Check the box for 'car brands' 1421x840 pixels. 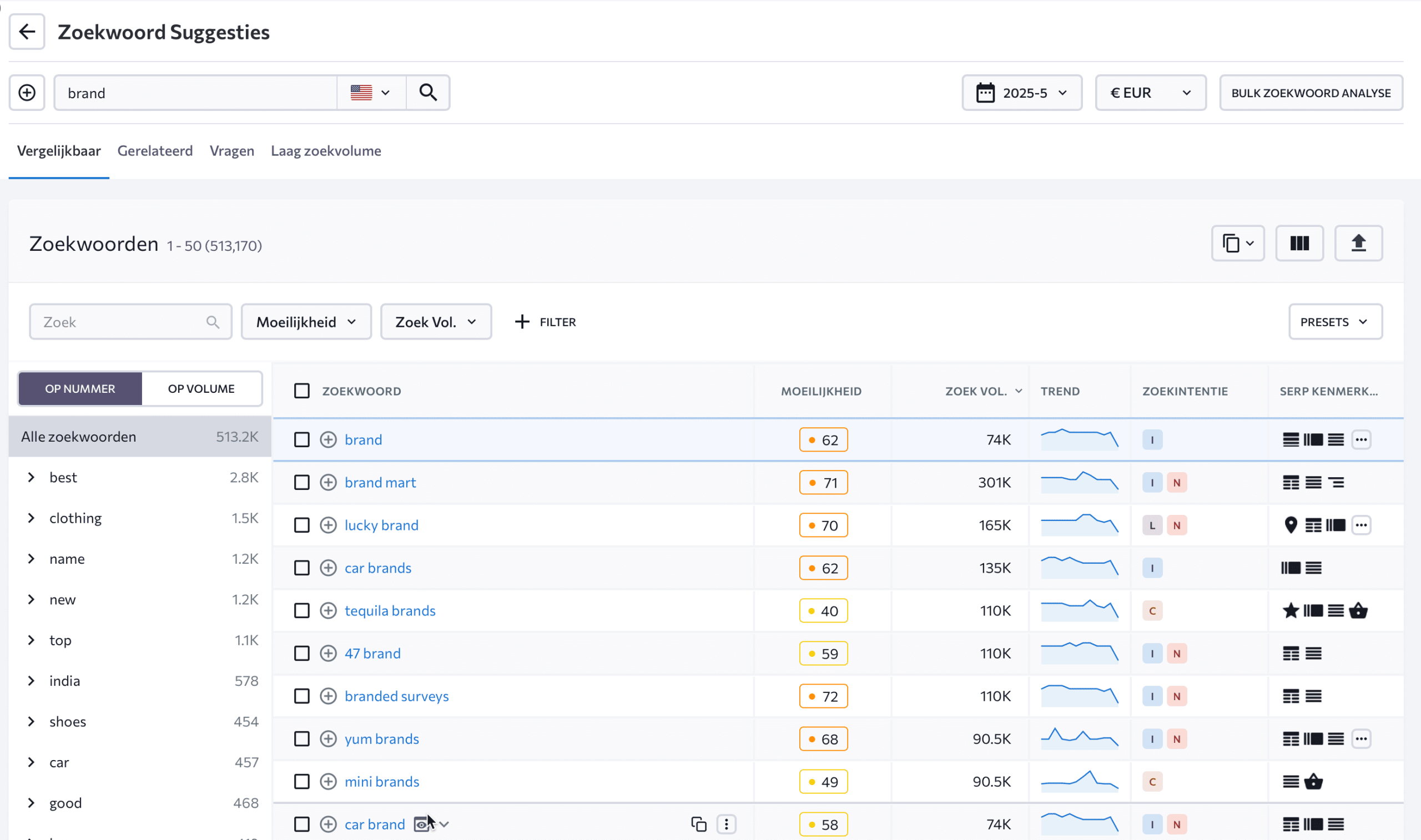(302, 568)
